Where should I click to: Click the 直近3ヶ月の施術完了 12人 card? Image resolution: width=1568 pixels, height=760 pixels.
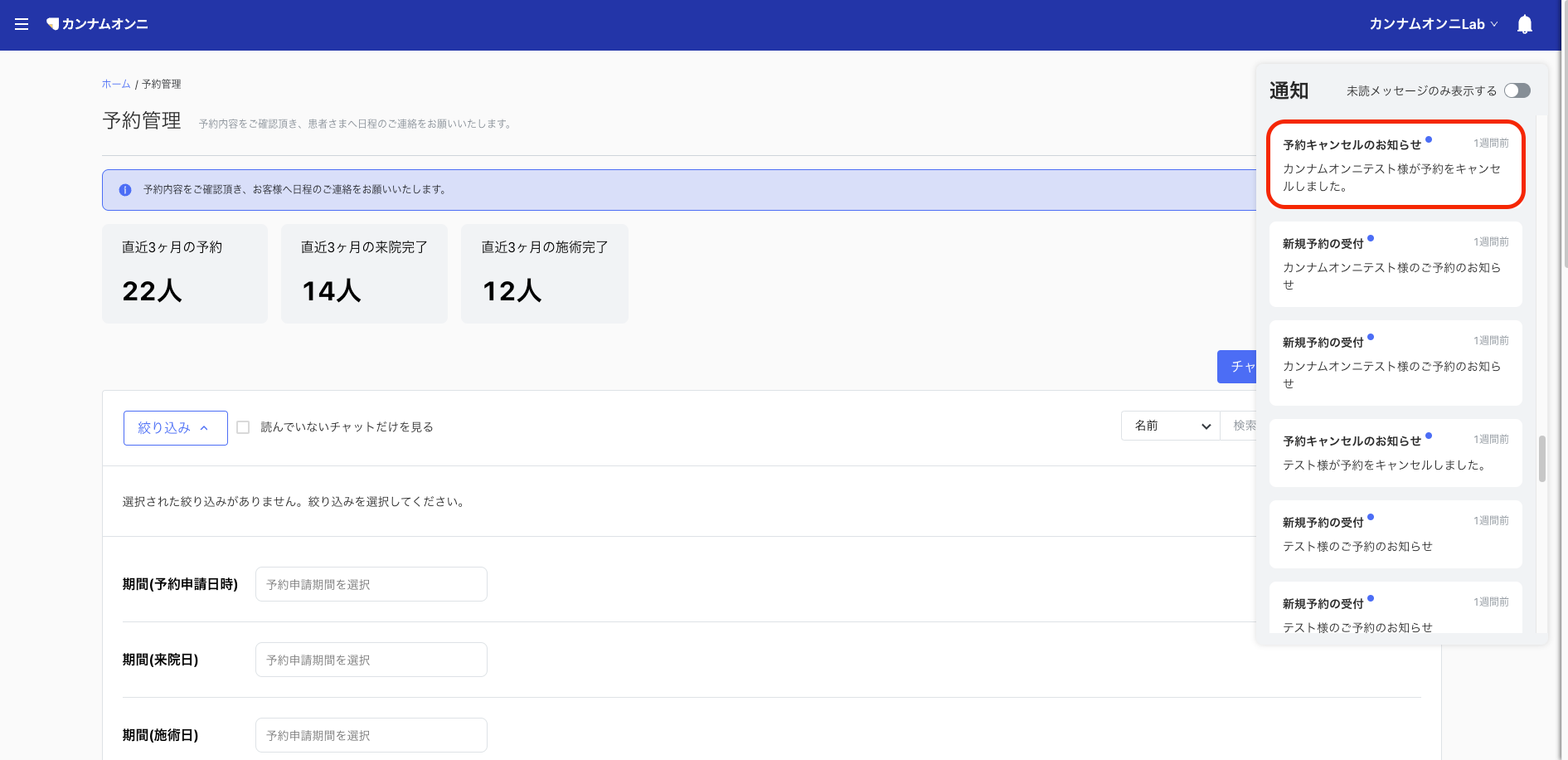click(x=545, y=274)
